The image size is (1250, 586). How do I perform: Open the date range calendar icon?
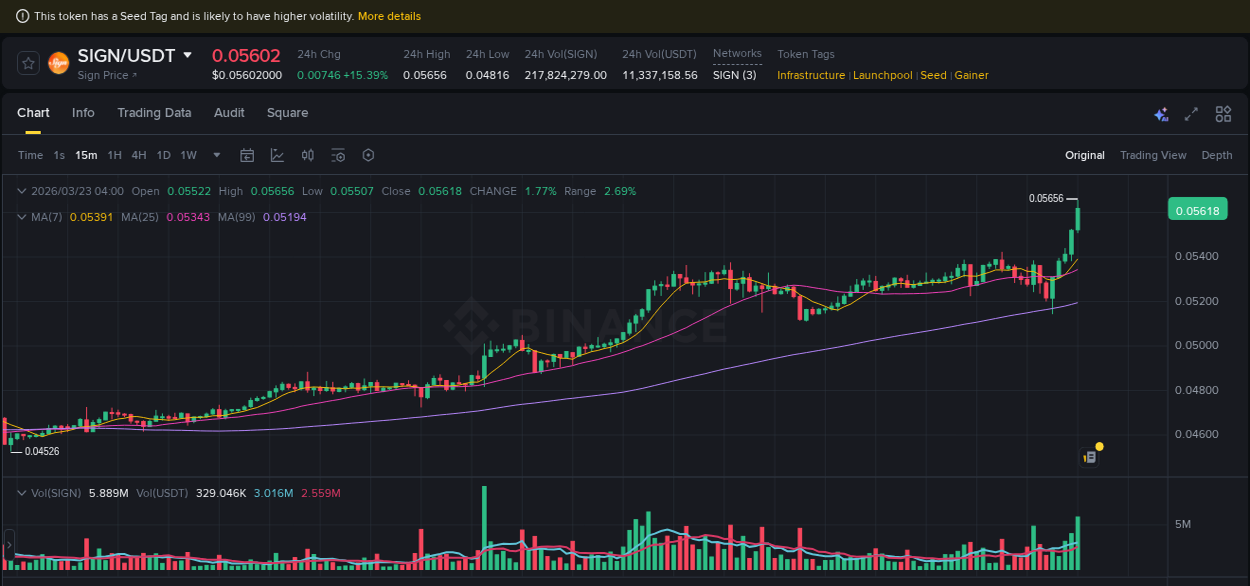point(247,155)
